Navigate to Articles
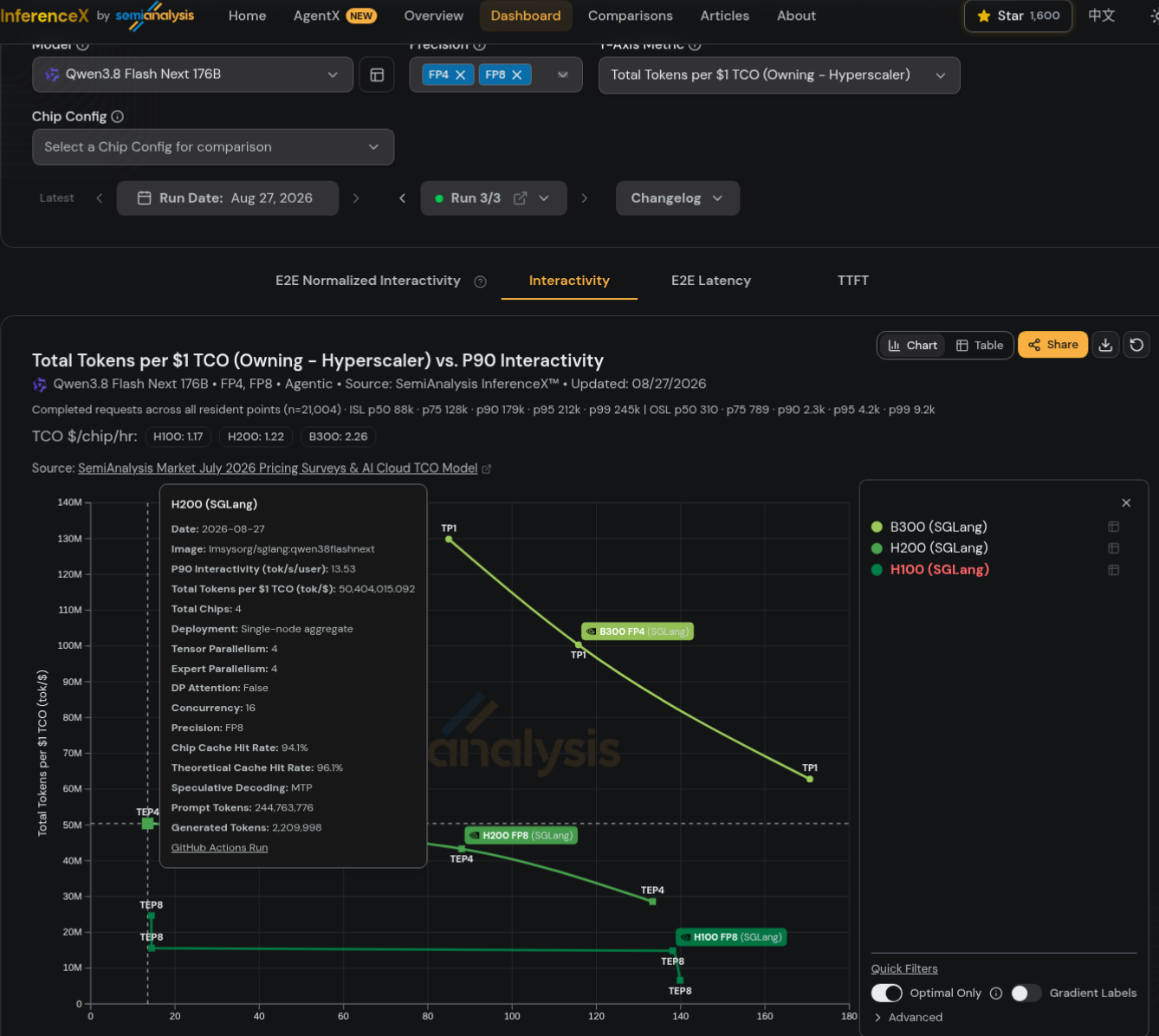Image resolution: width=1159 pixels, height=1036 pixels. pyautogui.click(x=725, y=16)
